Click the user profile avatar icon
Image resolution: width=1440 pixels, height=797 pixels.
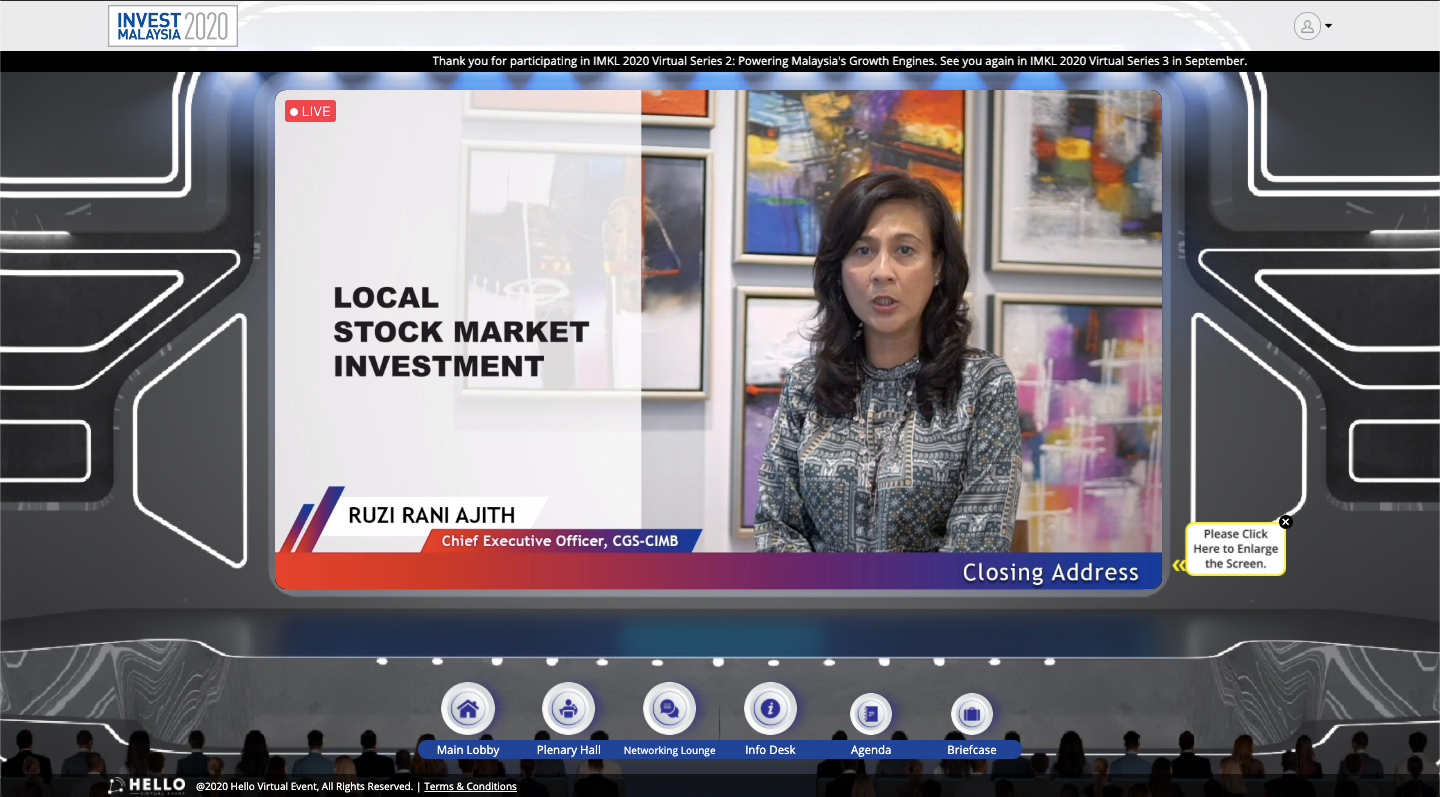(1307, 26)
